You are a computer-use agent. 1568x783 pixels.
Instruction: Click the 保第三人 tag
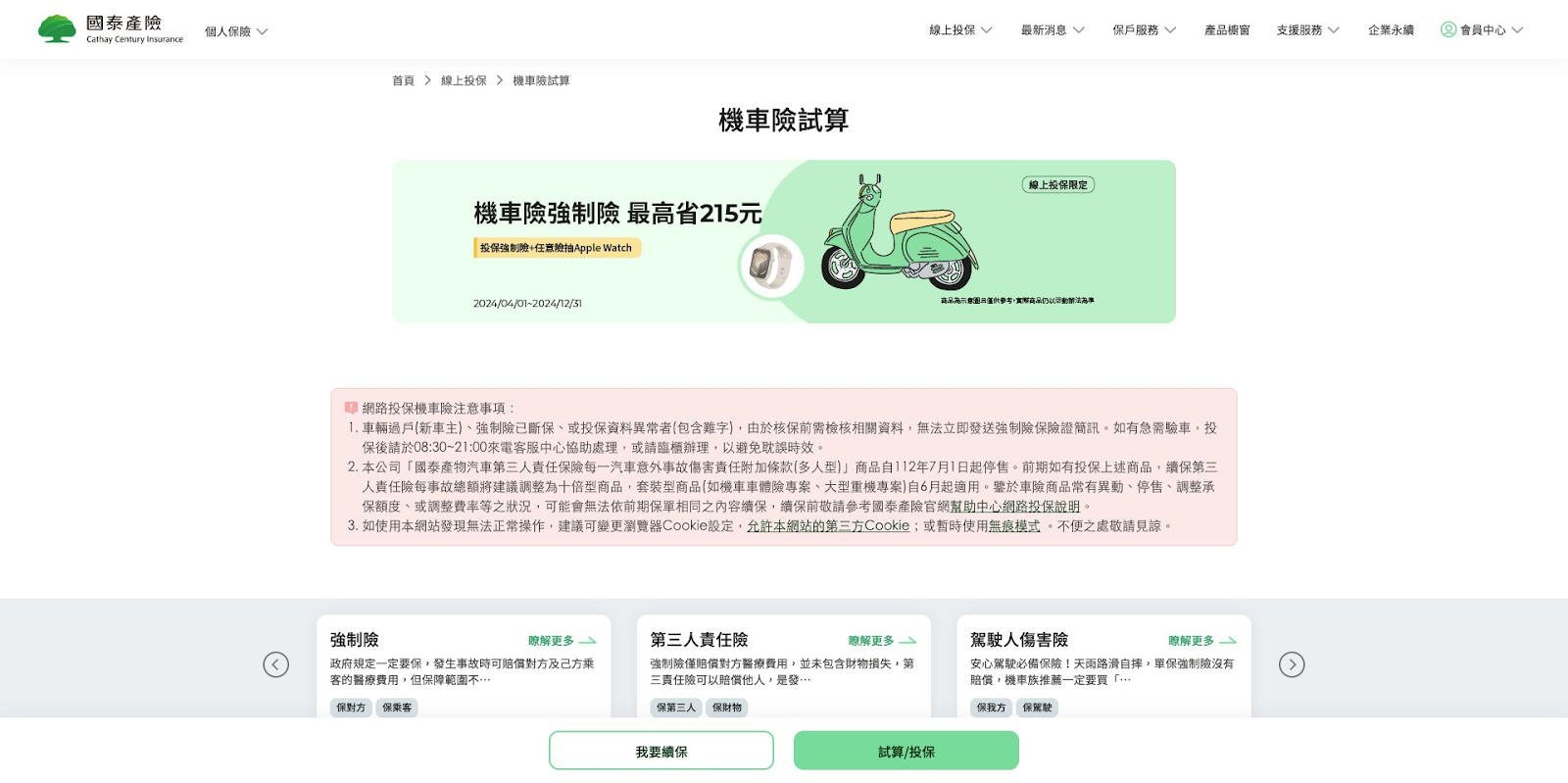[676, 708]
